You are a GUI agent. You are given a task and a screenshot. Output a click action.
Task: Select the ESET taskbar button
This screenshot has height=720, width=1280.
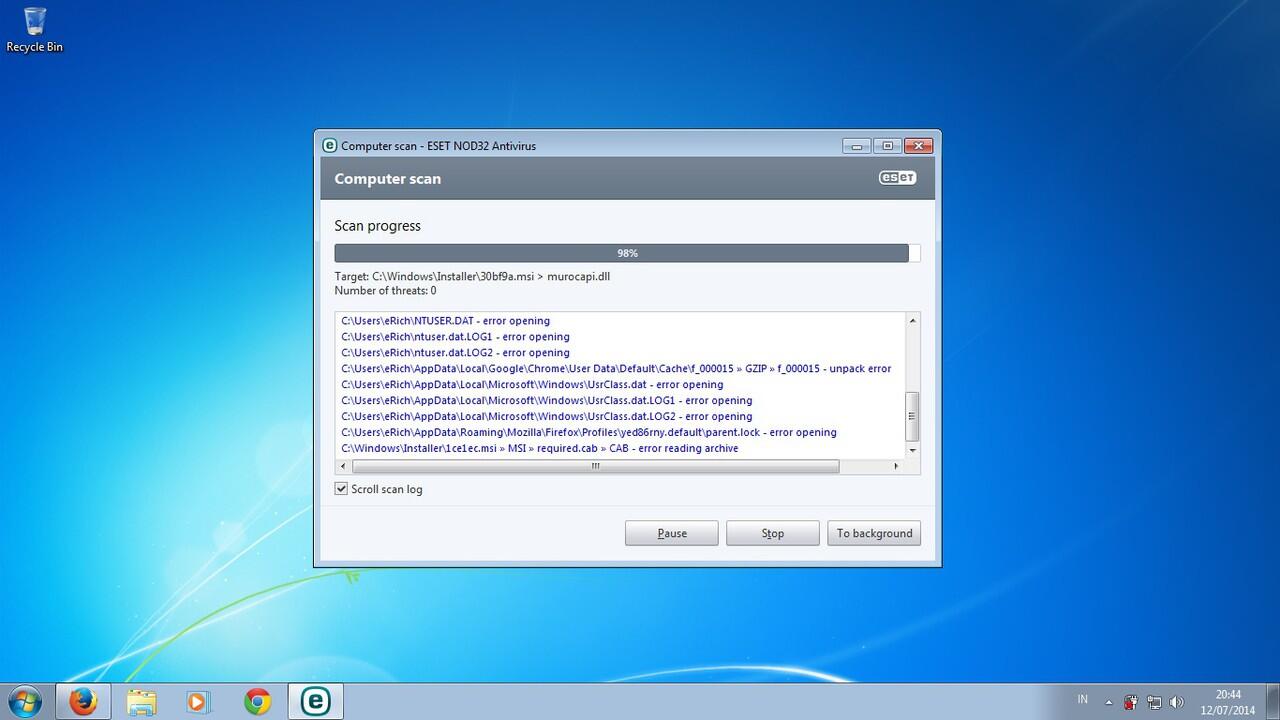[315, 701]
